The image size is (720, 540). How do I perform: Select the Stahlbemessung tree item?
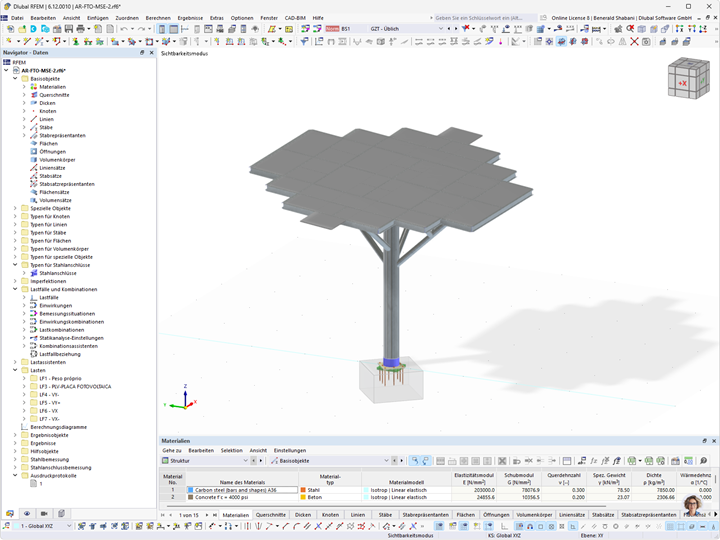coord(50,460)
